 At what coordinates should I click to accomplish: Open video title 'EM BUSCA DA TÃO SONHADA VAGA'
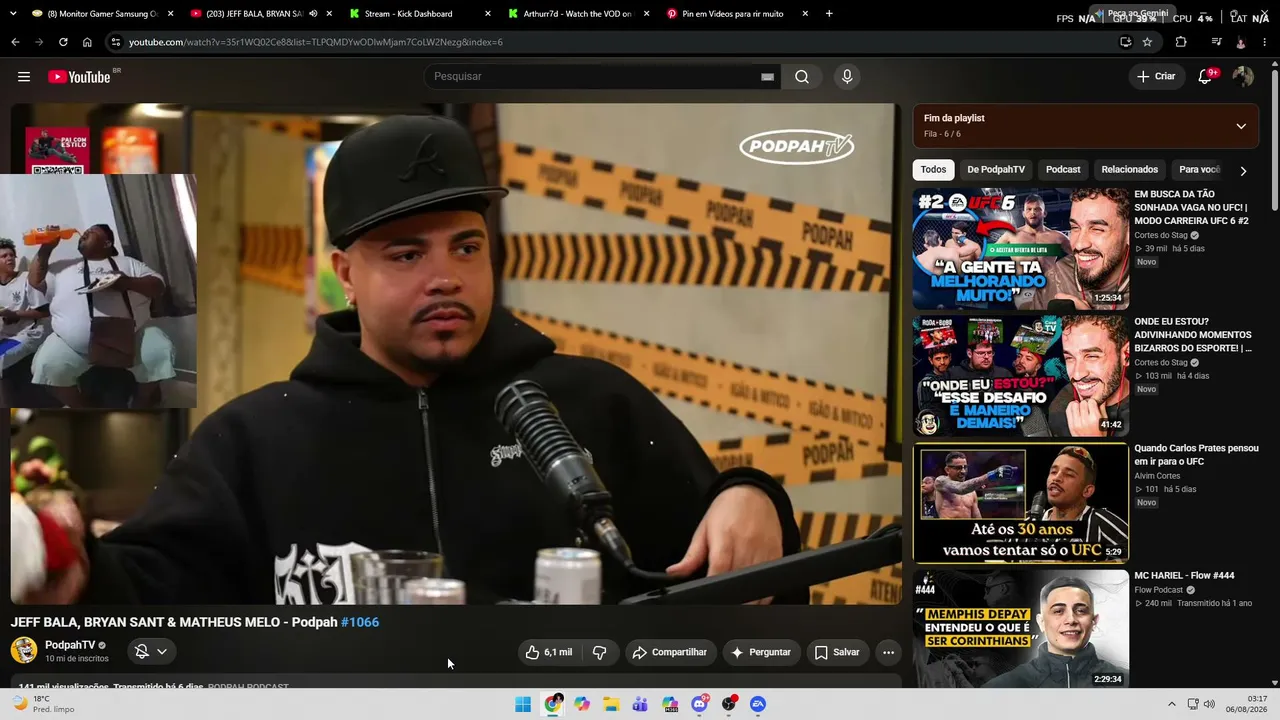[1191, 207]
